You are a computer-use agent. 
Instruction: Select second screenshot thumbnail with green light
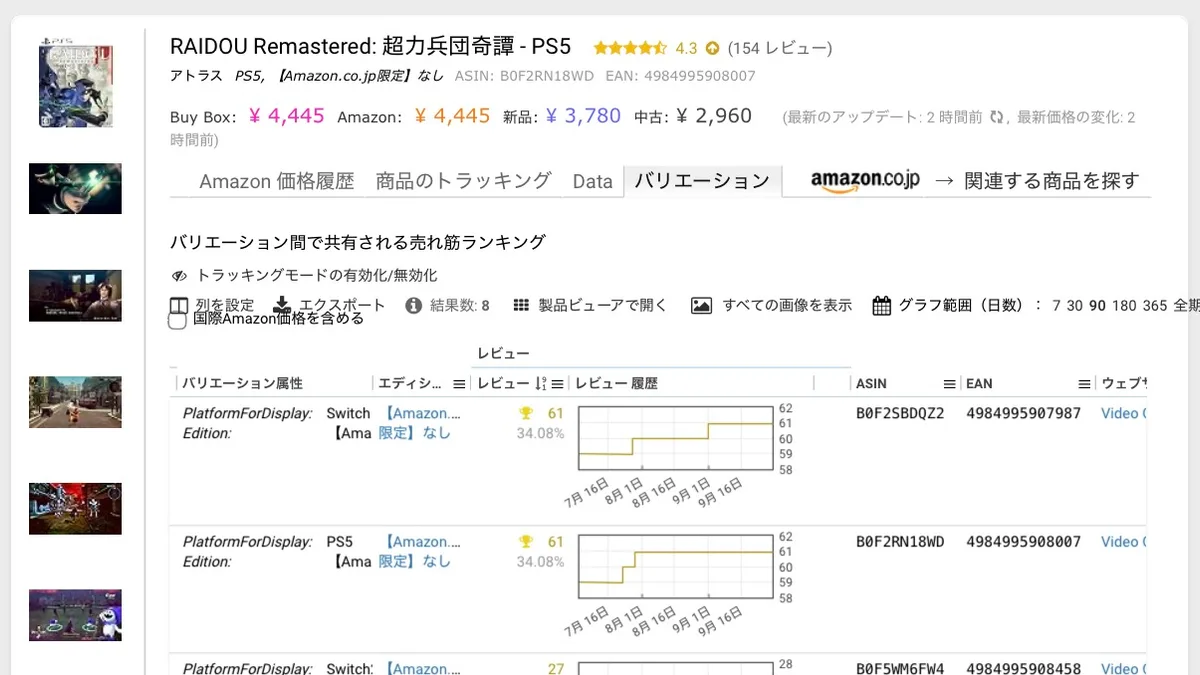pyautogui.click(x=75, y=189)
